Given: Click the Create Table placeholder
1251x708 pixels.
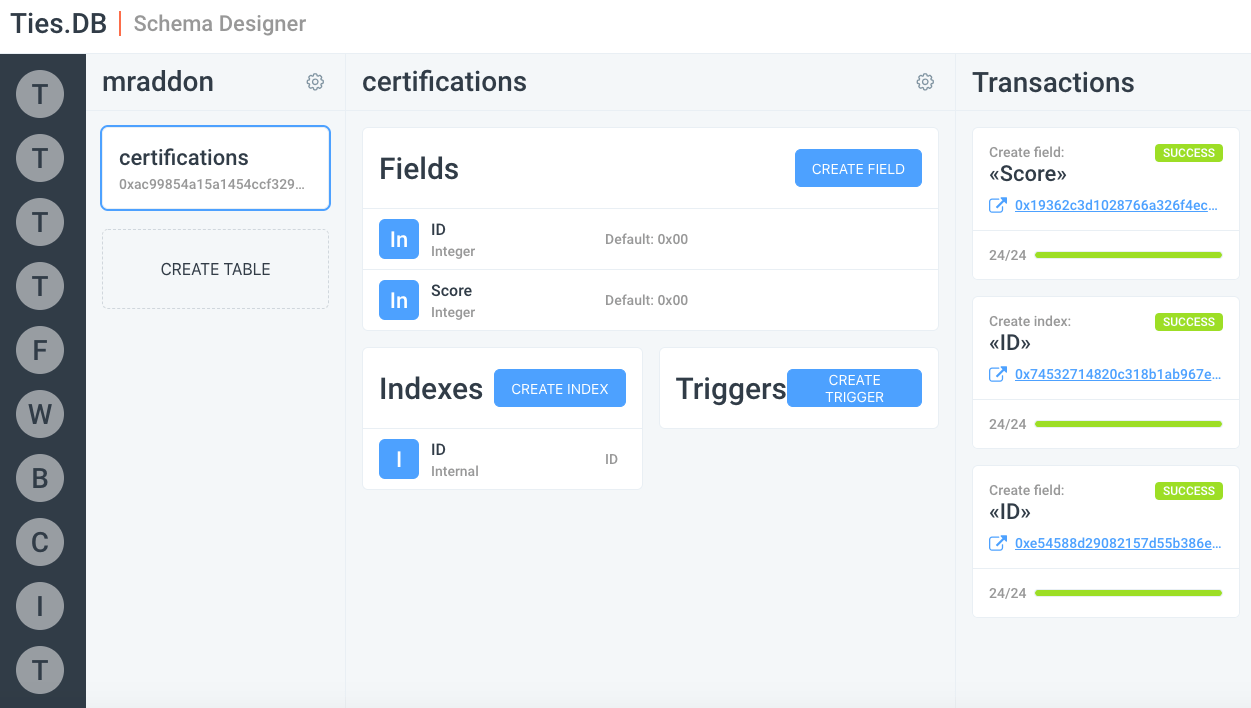Looking at the screenshot, I should click(x=215, y=269).
